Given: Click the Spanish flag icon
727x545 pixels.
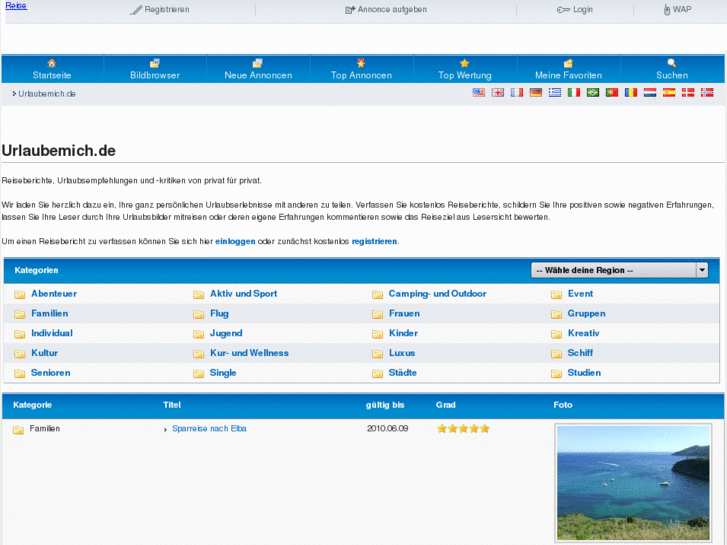Looking at the screenshot, I should coord(669,93).
